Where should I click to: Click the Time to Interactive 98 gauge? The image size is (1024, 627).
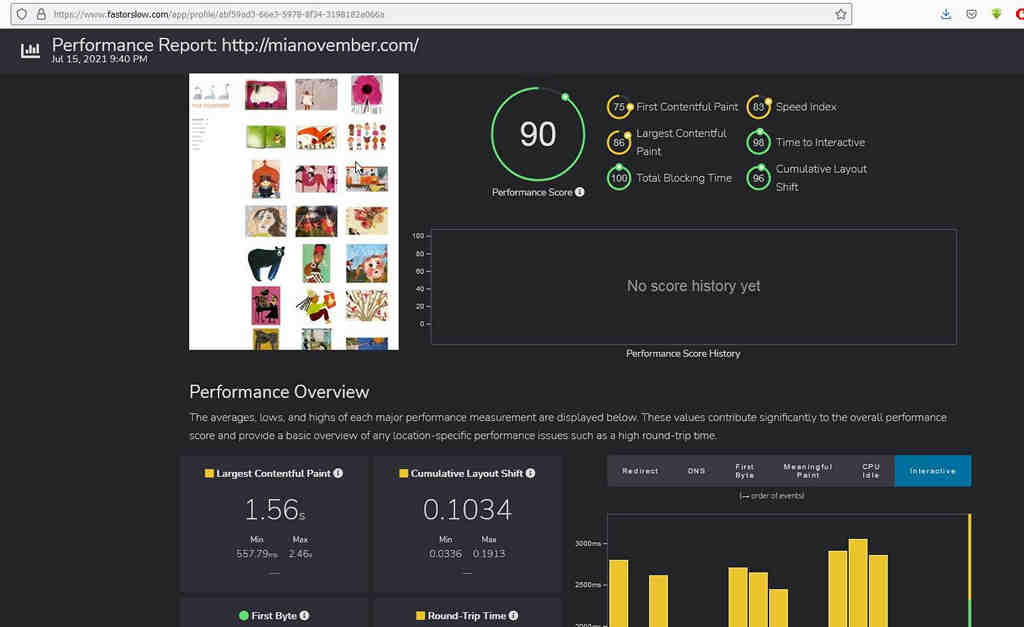[758, 142]
